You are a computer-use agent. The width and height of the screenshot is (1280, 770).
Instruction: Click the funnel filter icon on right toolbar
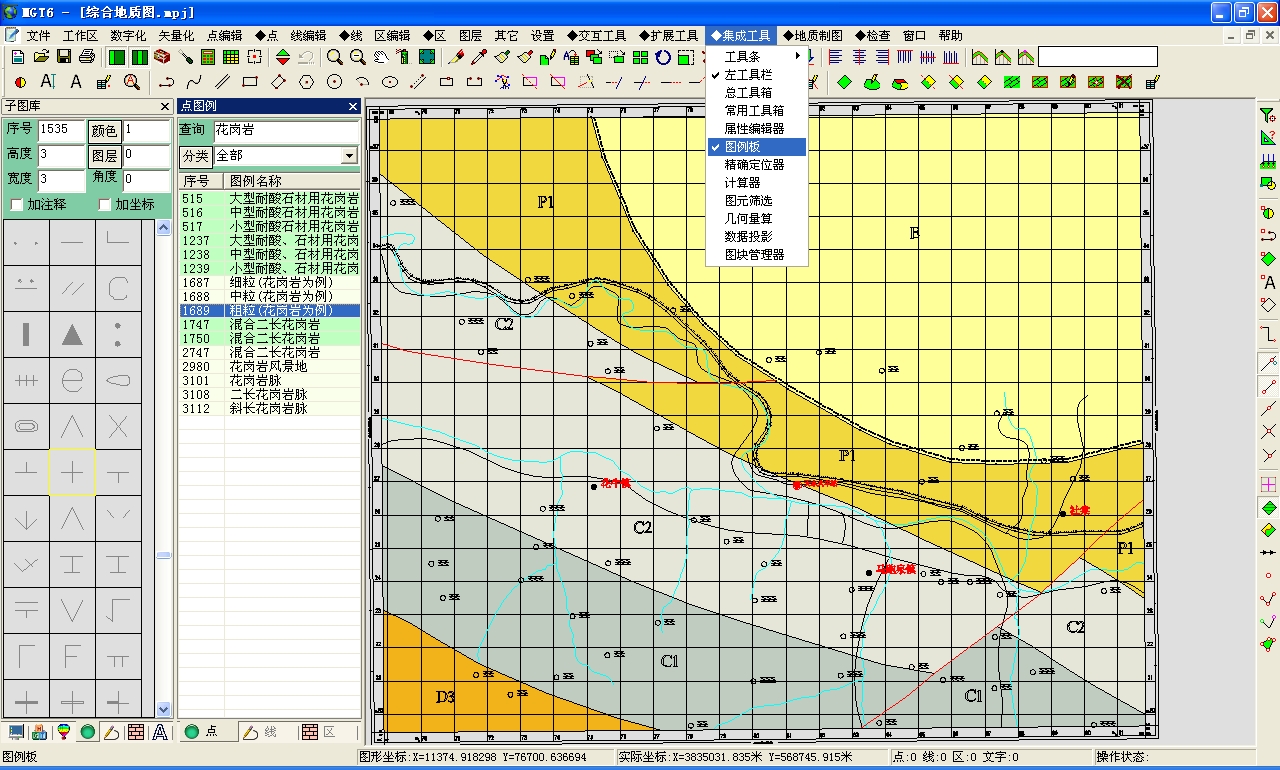pyautogui.click(x=1268, y=115)
